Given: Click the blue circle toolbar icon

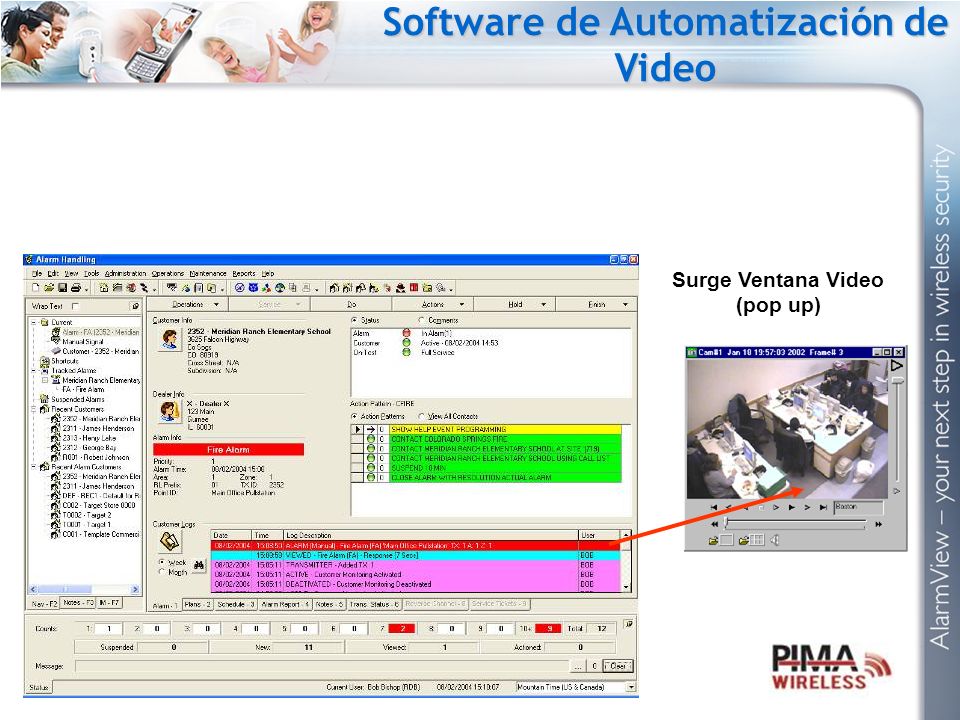Looking at the screenshot, I should (x=239, y=287).
